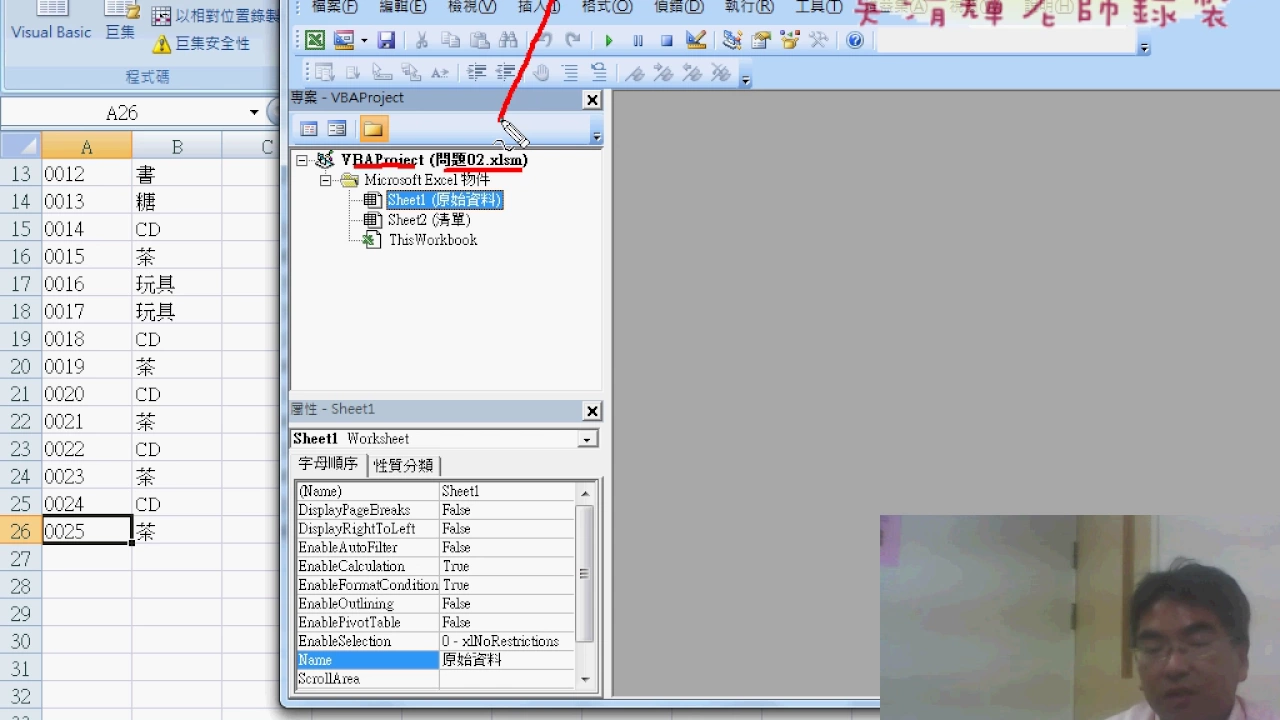The image size is (1280, 720).
Task: Click the Uncomment Block icon
Action: 598,73
